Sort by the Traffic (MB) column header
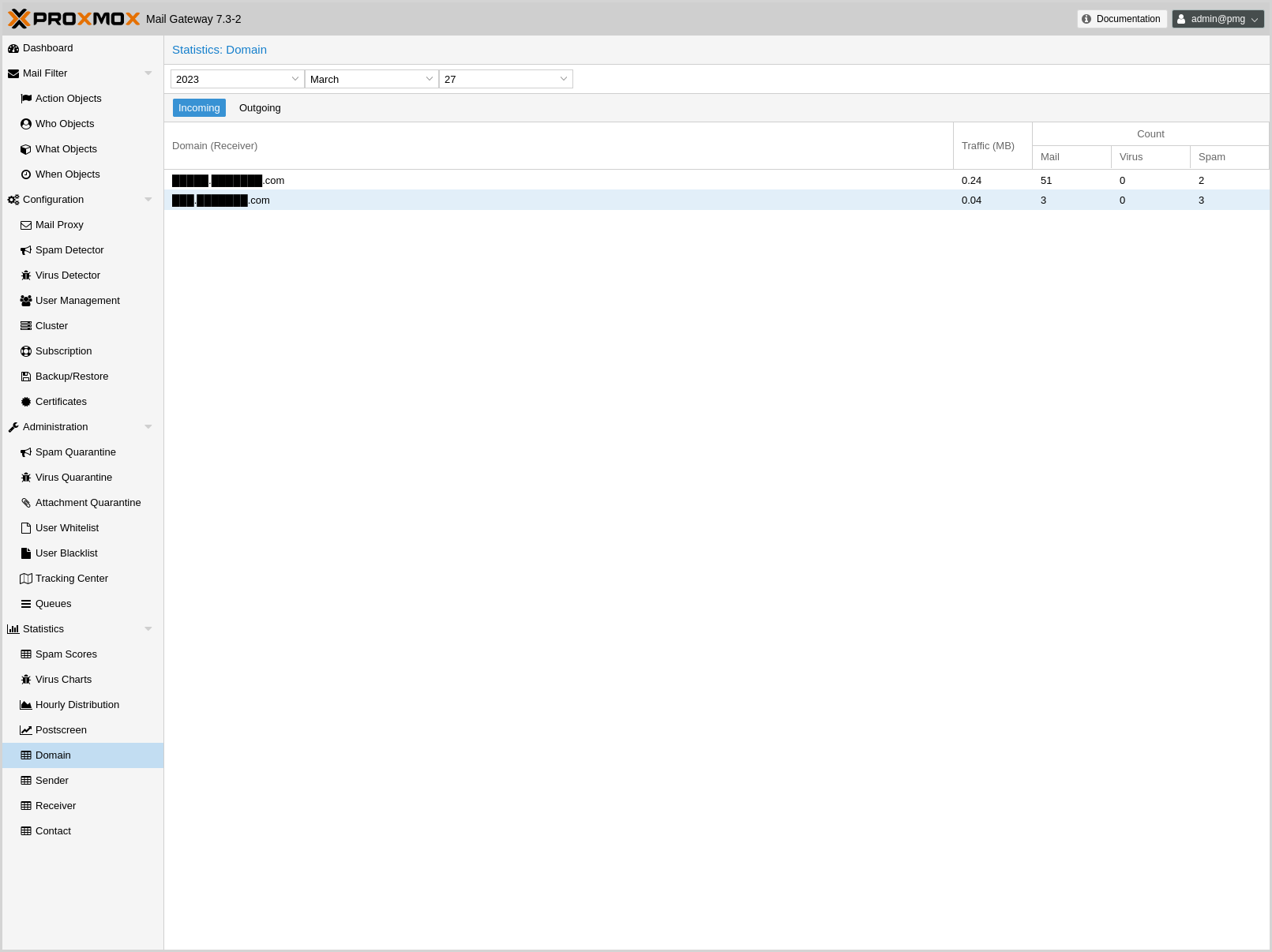 988,146
